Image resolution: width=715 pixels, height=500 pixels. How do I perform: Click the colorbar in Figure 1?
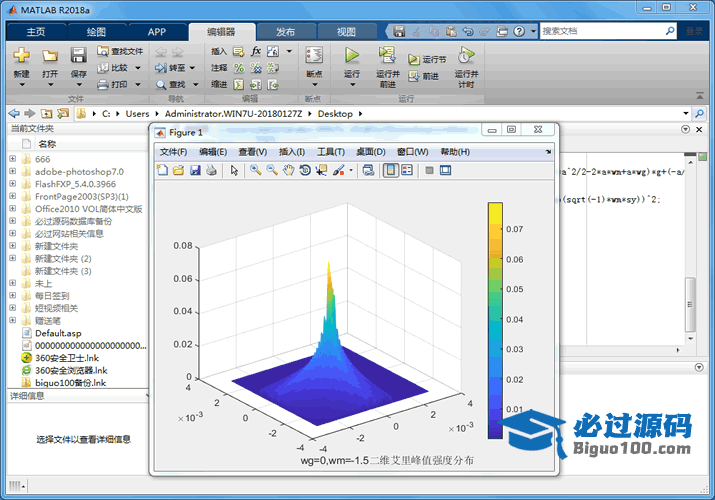pos(495,320)
